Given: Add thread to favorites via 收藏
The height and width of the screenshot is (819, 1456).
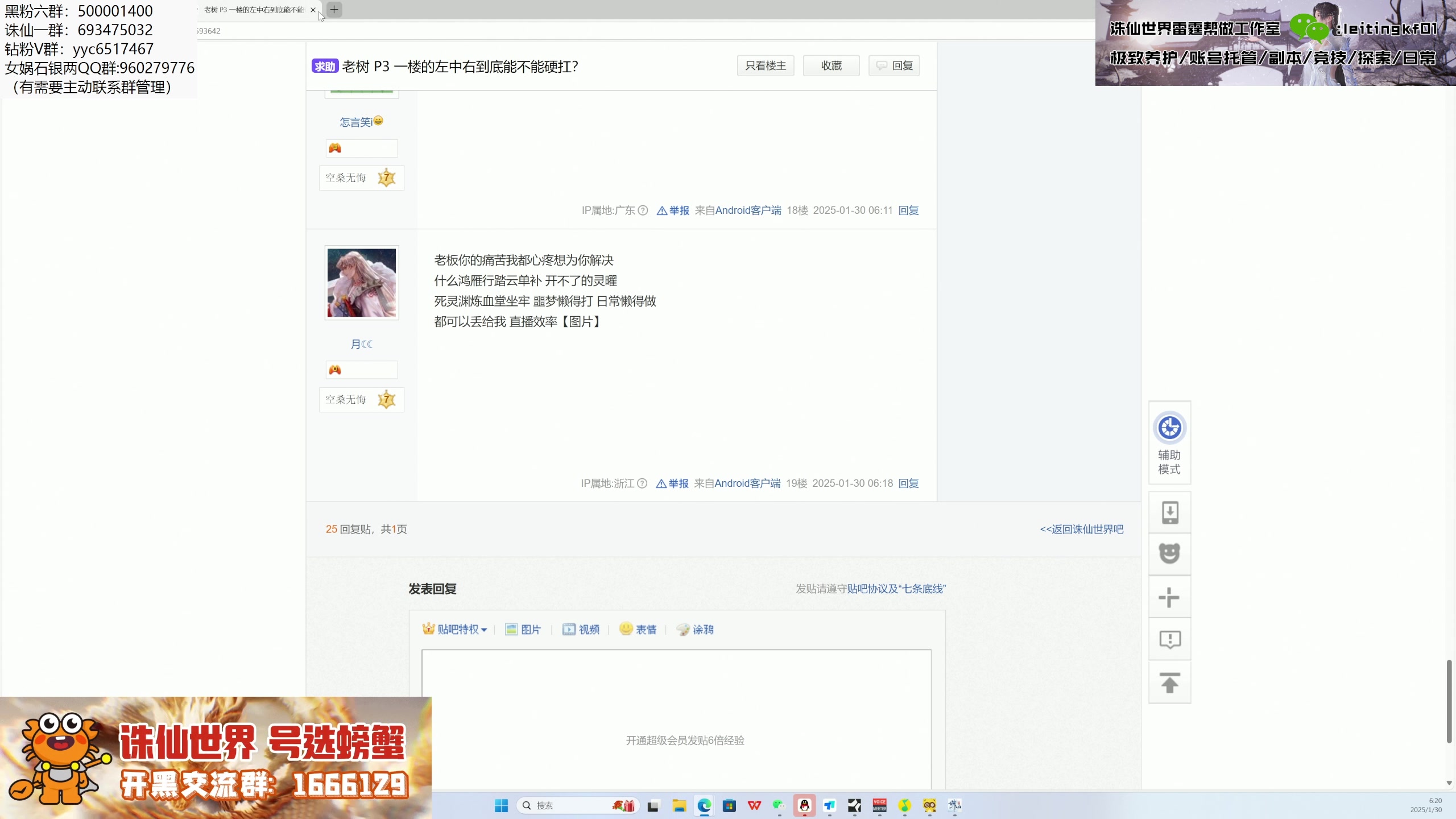Looking at the screenshot, I should (831, 65).
